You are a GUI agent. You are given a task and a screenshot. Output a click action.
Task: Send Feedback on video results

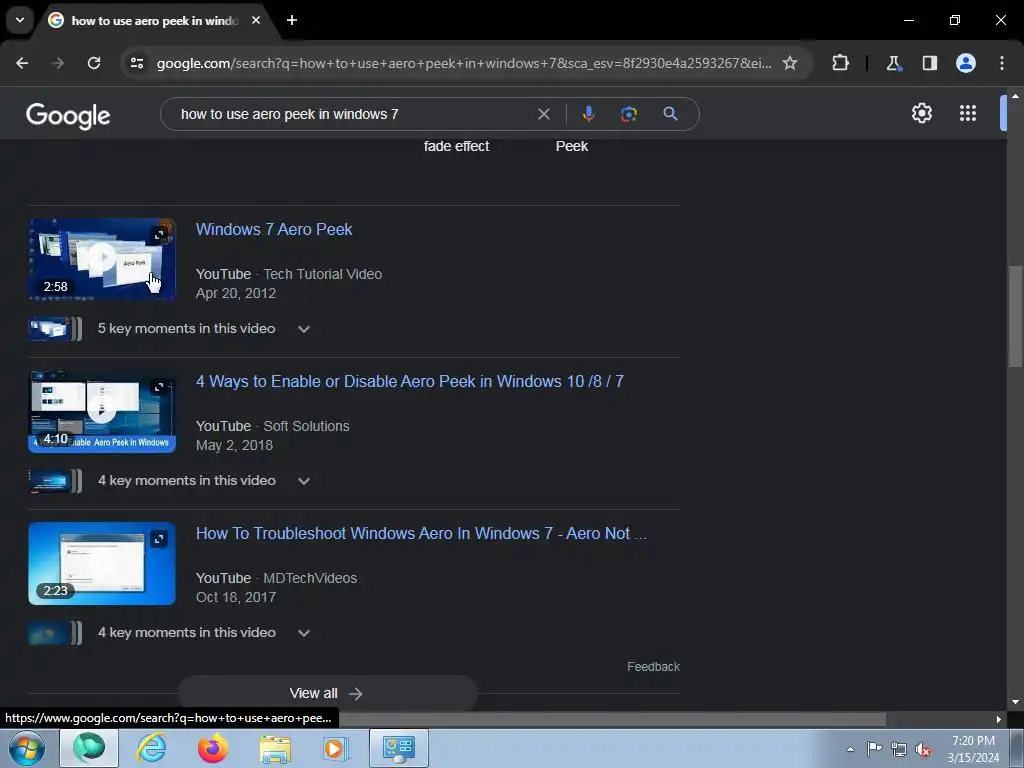(x=653, y=667)
